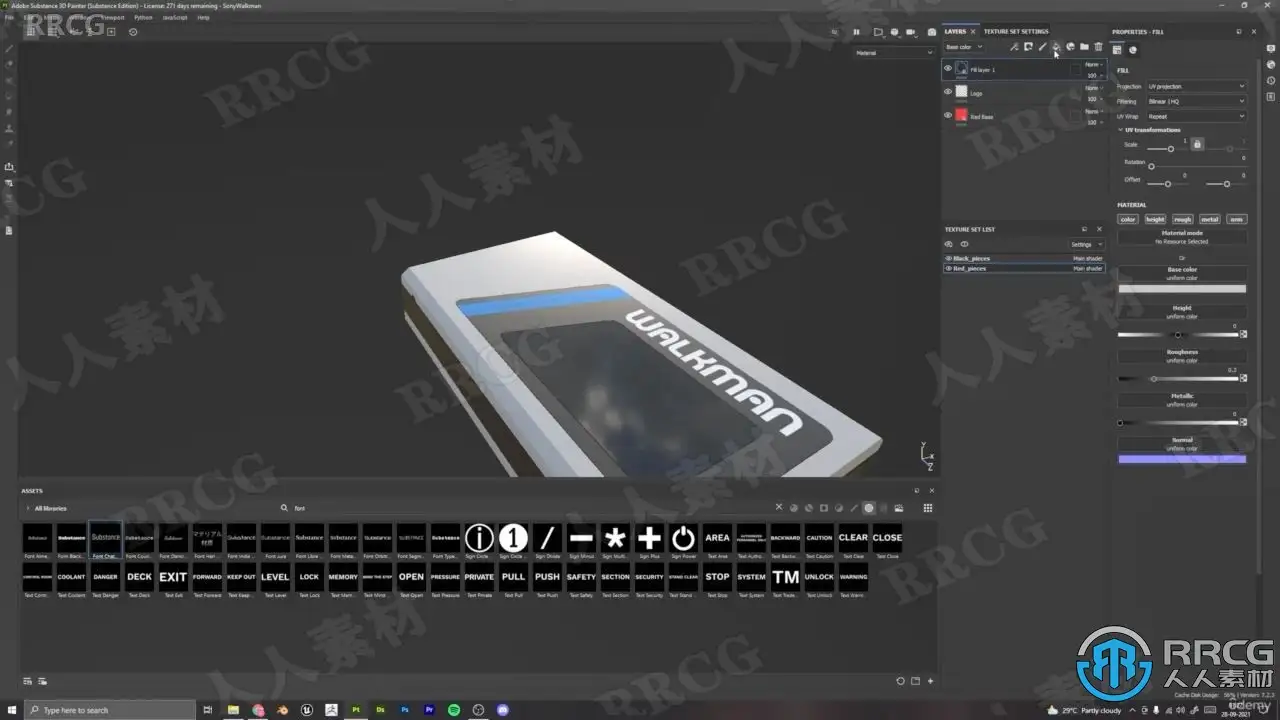Open the File menu
Viewport: 1280px width, 720px height.
click(10, 17)
